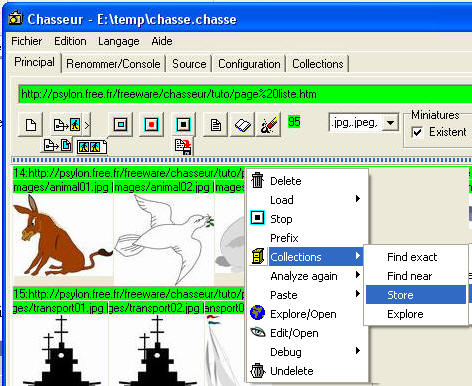Click the blank new page toolbar icon

(30, 125)
